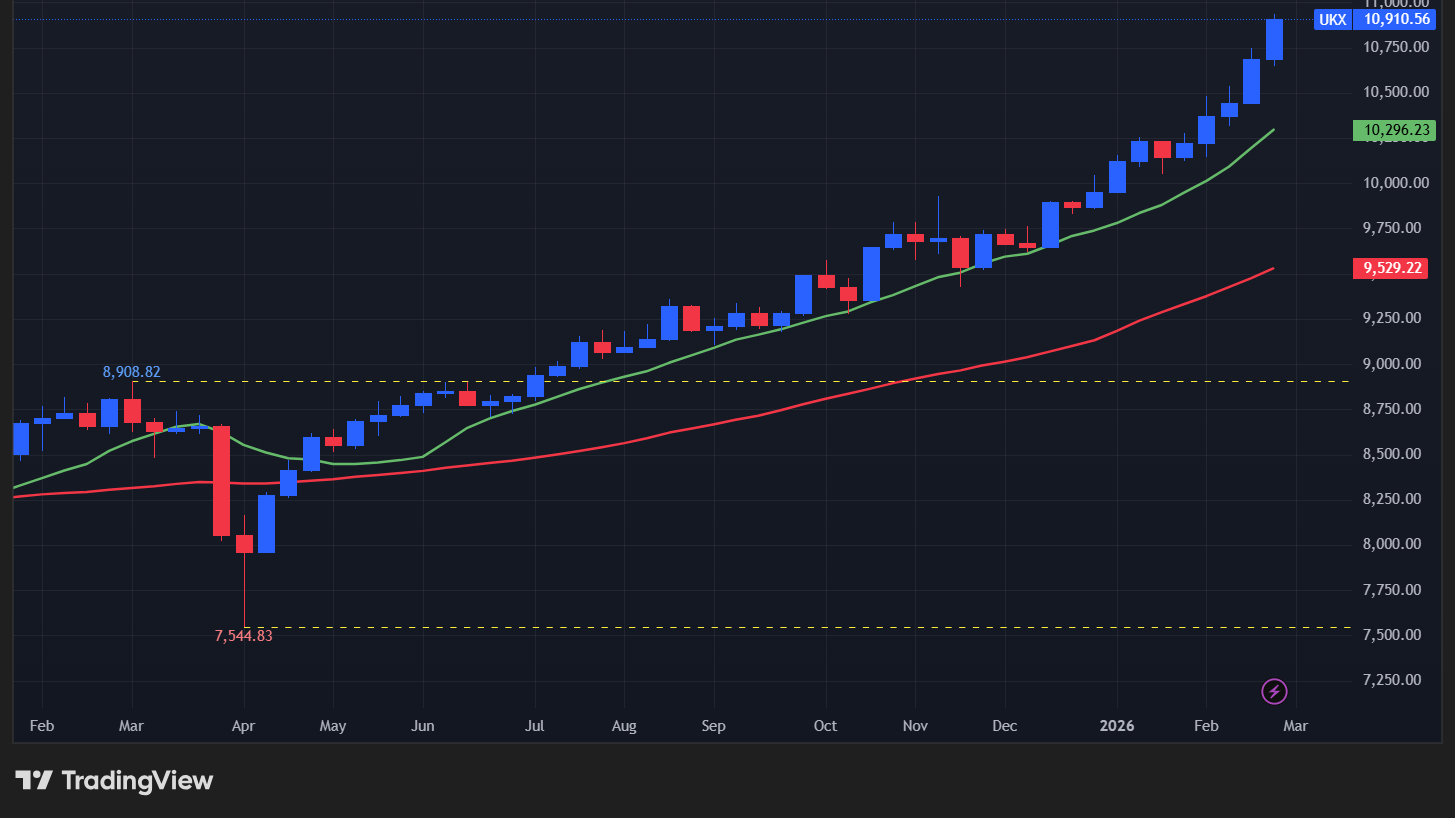Viewport: 1455px width, 818px height.
Task: Click the Jul label on time axis
Action: (x=534, y=726)
